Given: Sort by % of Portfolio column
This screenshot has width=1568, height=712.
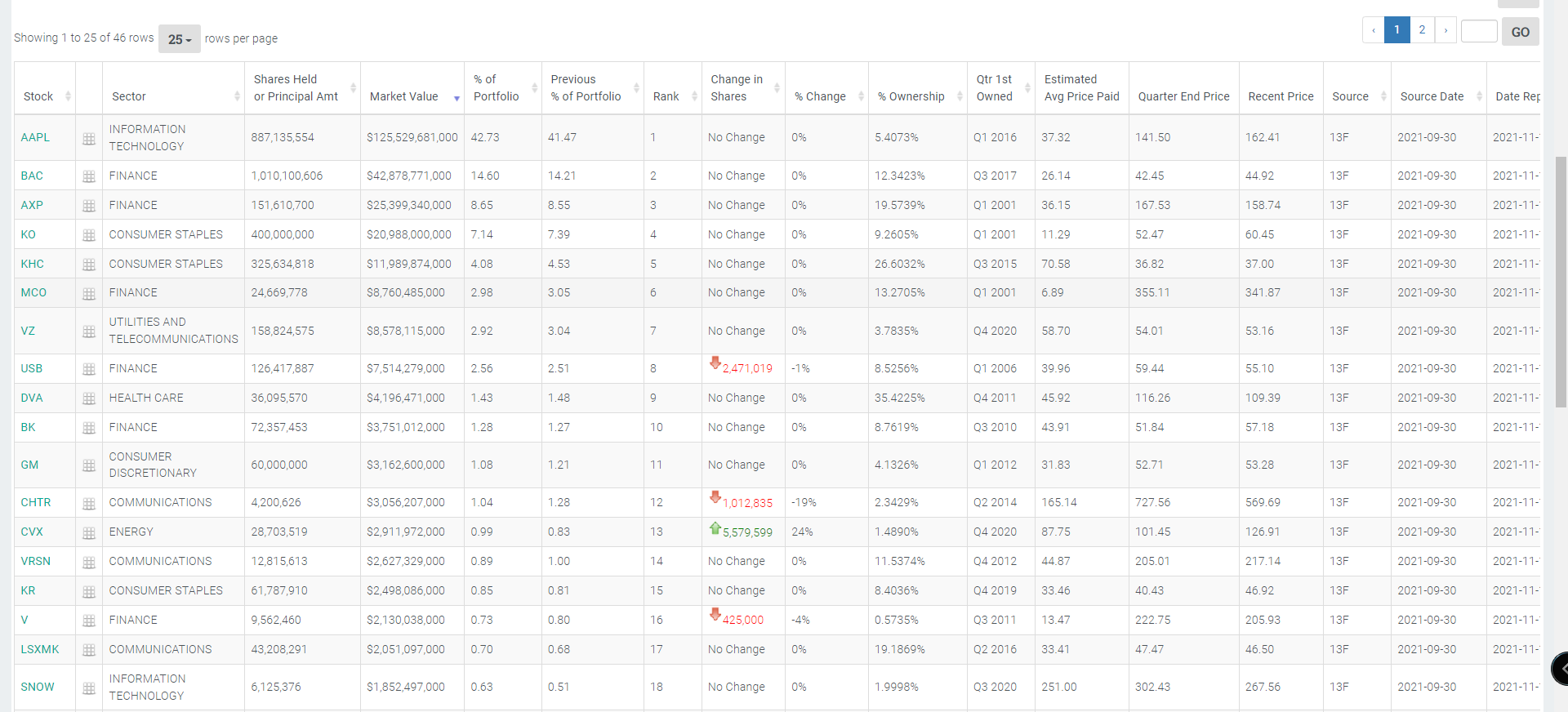Looking at the screenshot, I should [503, 88].
